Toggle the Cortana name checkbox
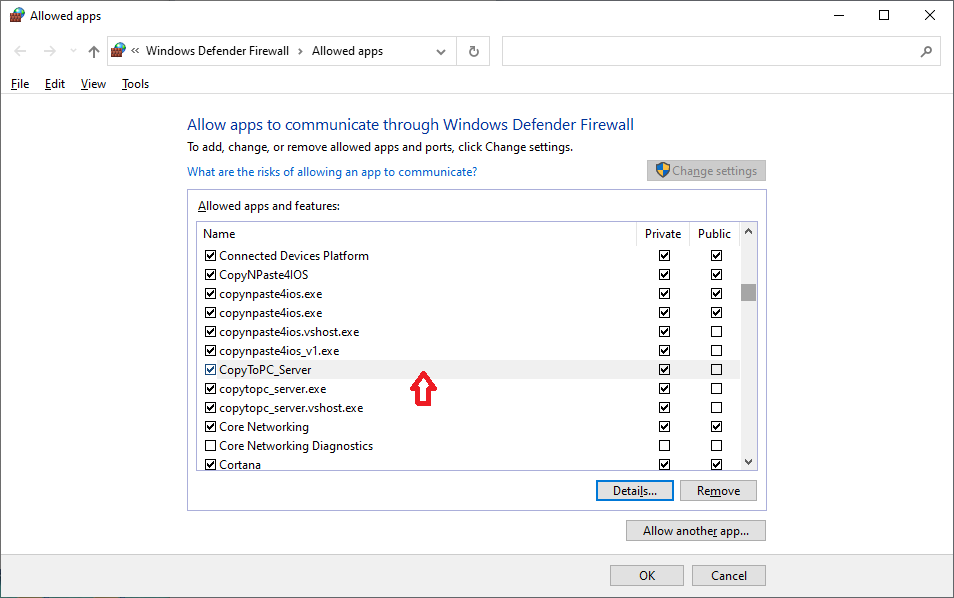The height and width of the screenshot is (598, 954). [x=211, y=464]
